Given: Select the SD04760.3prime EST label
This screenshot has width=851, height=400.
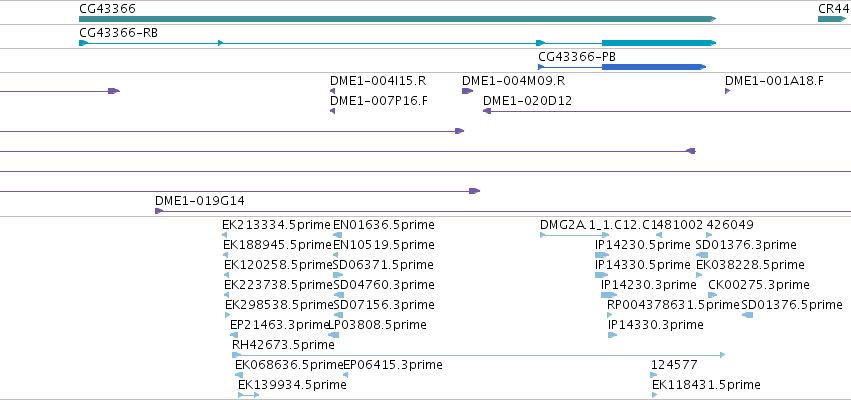Looking at the screenshot, I should tap(384, 285).
